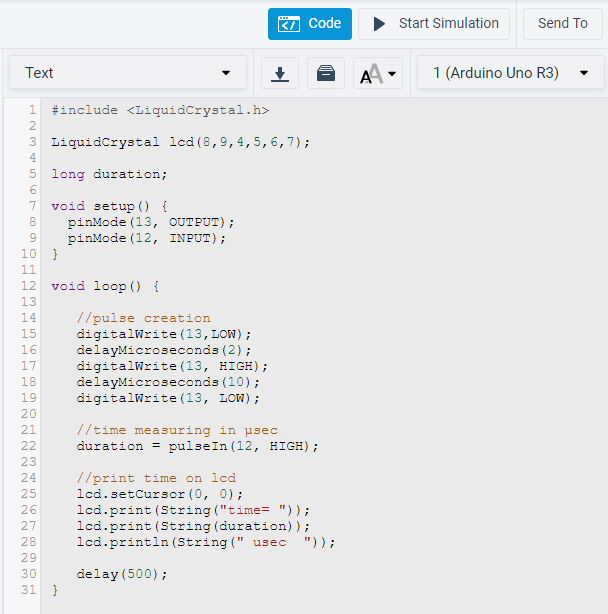Click the lcd.print(String("time= ")) line
The width and height of the screenshot is (608, 614).
point(193,510)
